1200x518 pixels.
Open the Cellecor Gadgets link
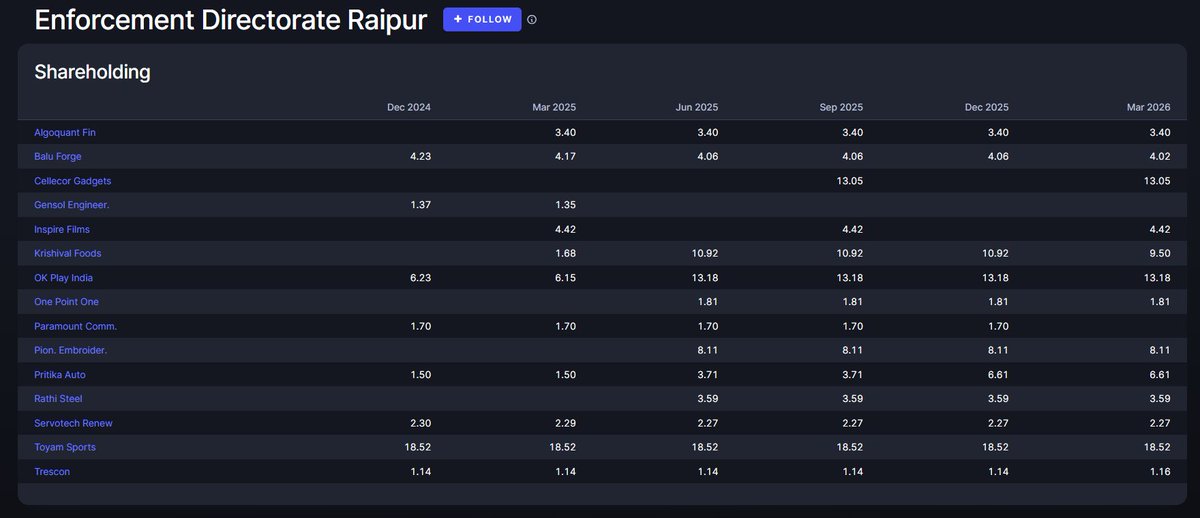(73, 181)
